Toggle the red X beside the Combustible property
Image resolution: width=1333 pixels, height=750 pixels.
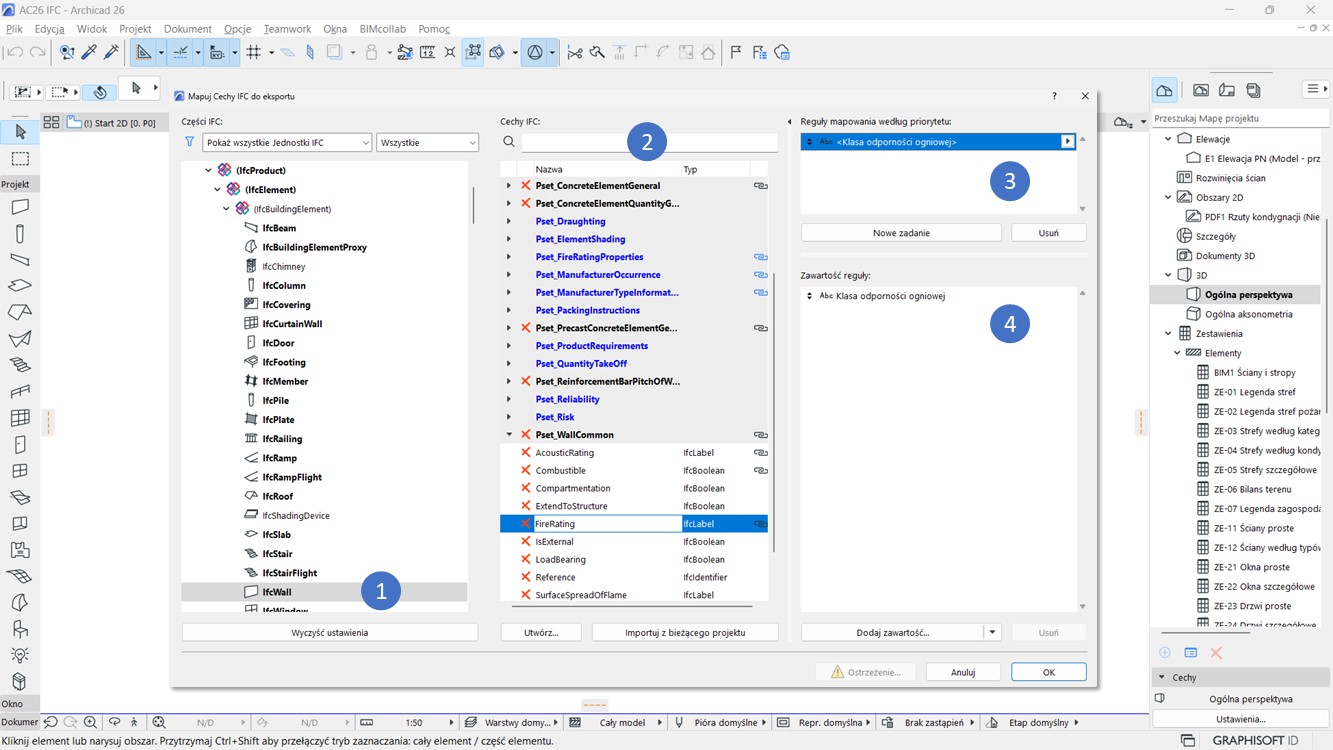click(525, 471)
